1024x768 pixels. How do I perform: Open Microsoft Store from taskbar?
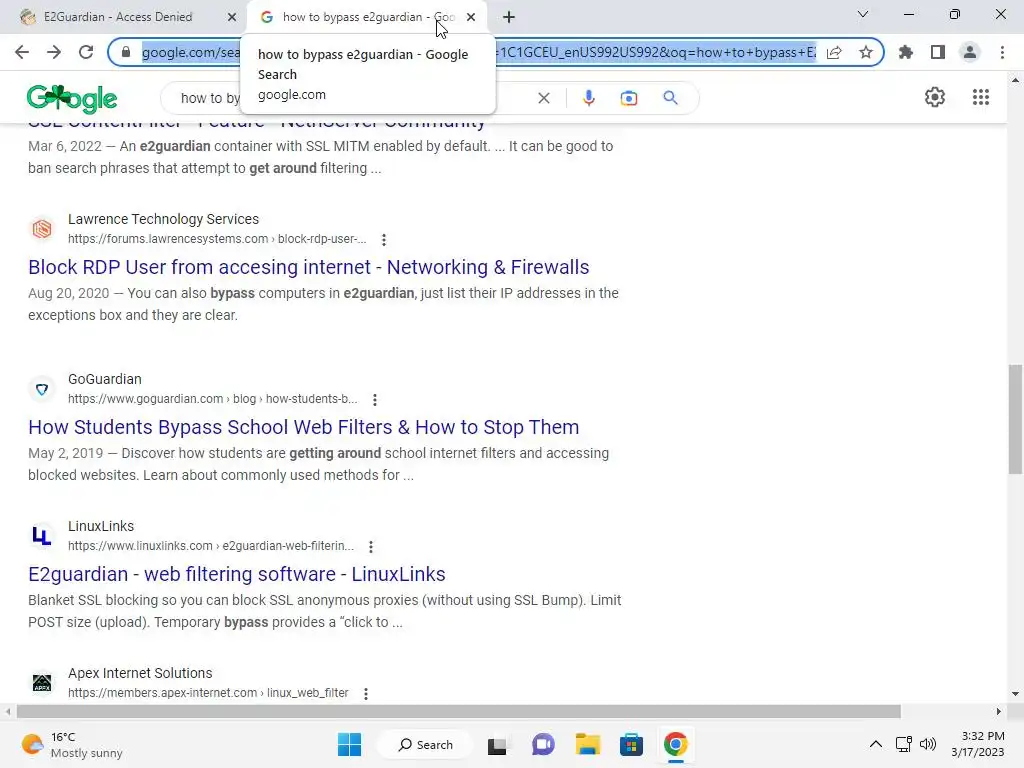(631, 744)
